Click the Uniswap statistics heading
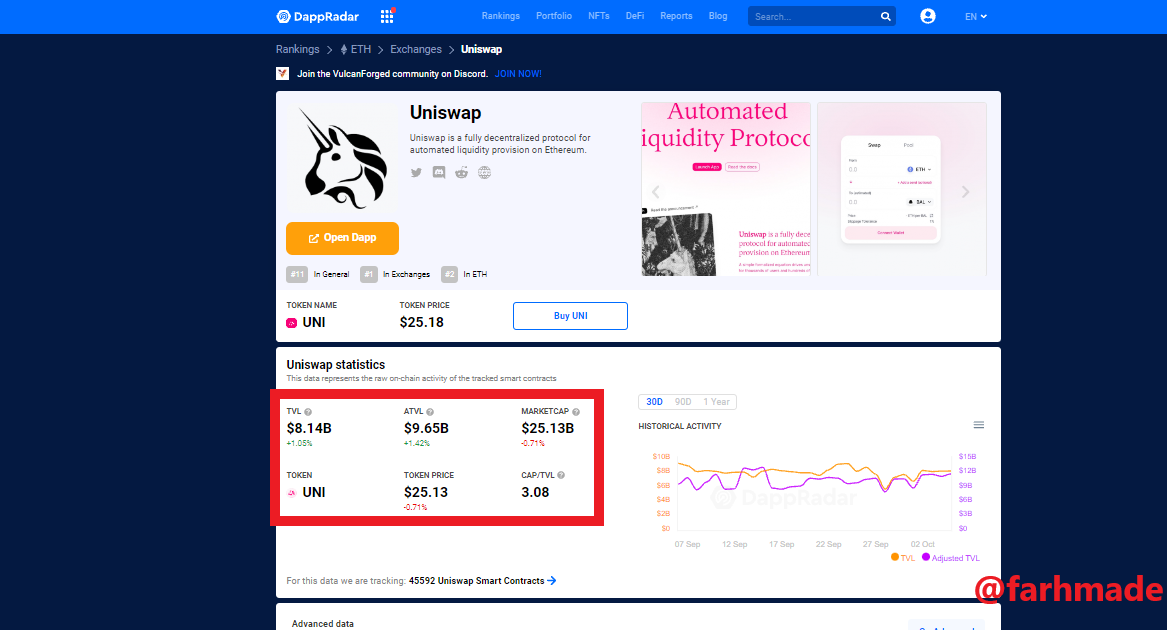 [x=336, y=365]
